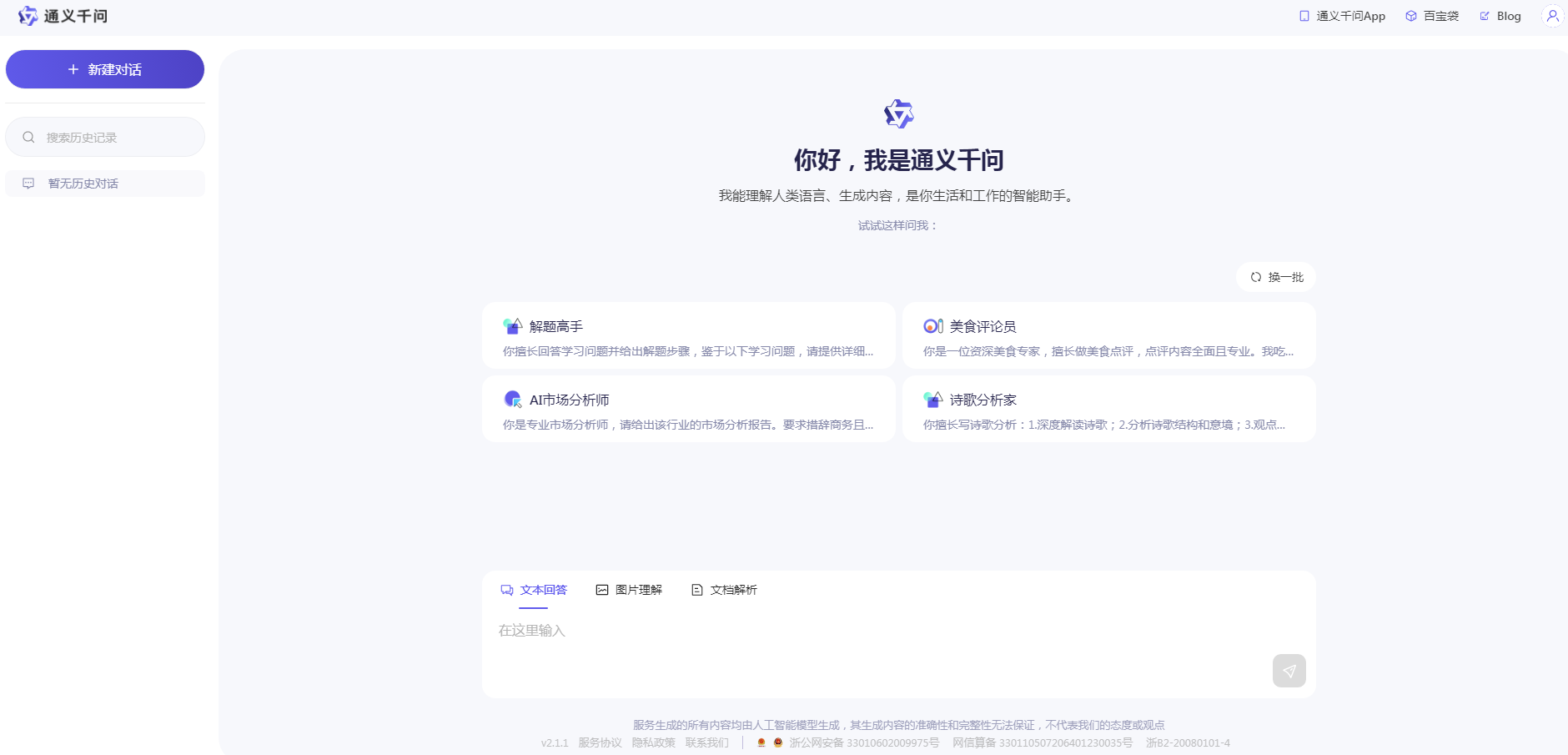Open the Blog link

[1500, 16]
